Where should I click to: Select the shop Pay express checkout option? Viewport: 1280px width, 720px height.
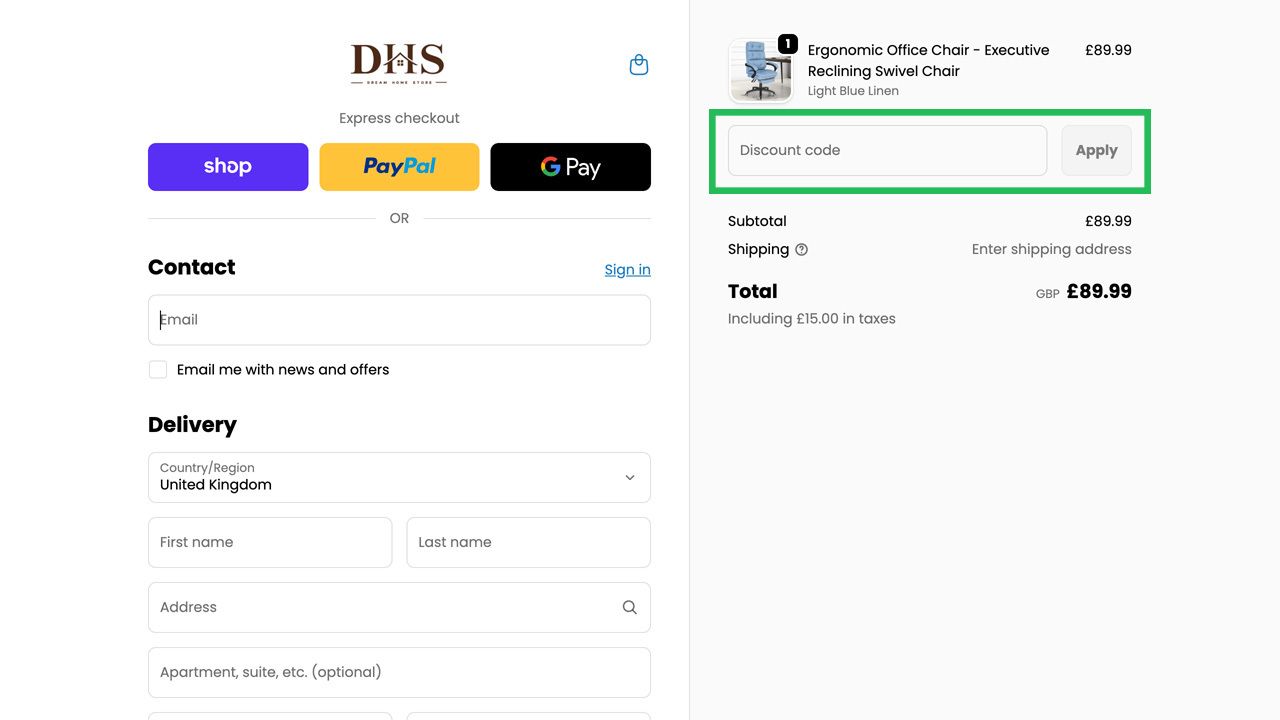point(228,166)
